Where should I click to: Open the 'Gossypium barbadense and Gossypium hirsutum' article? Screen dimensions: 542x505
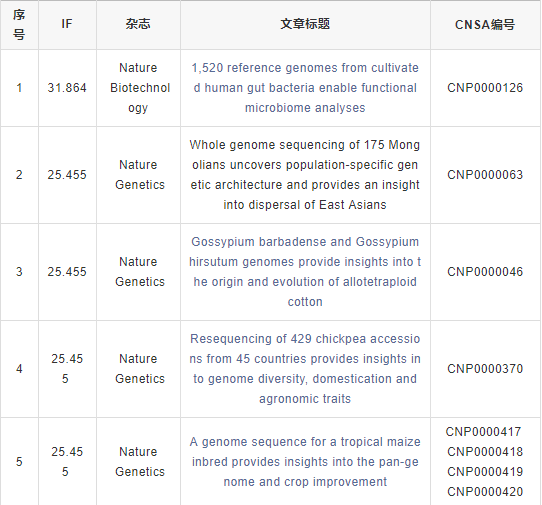[x=305, y=272]
